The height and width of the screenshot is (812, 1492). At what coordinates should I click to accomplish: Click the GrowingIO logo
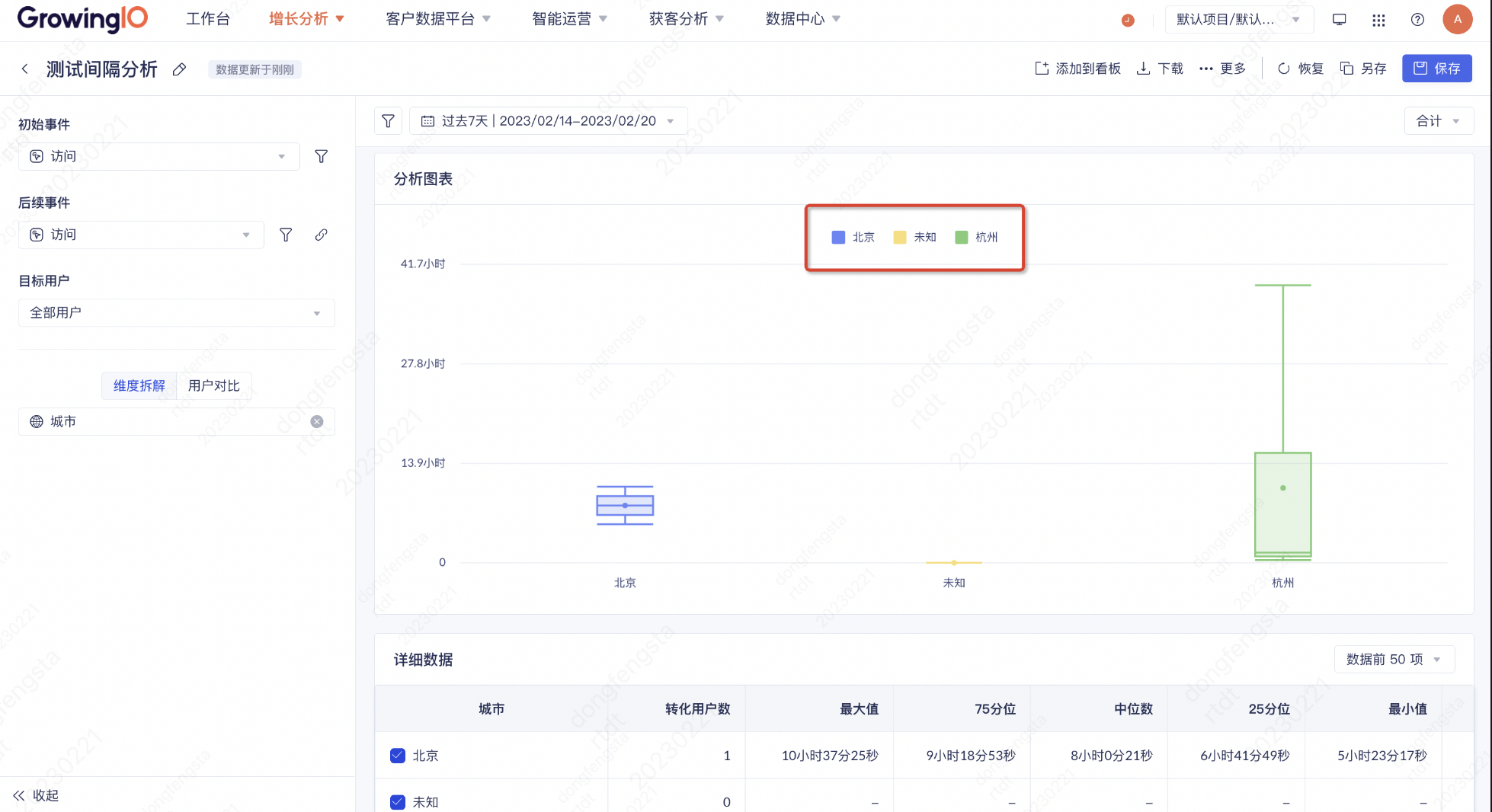point(82,18)
